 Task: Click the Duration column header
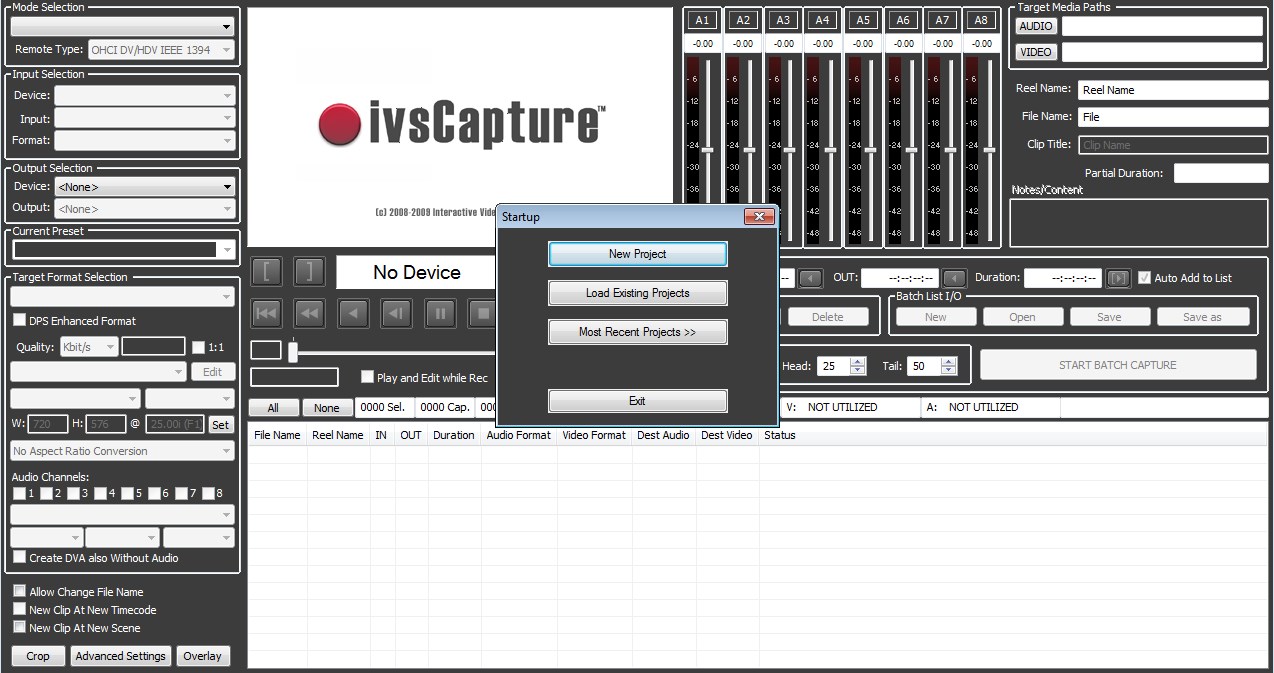[453, 435]
